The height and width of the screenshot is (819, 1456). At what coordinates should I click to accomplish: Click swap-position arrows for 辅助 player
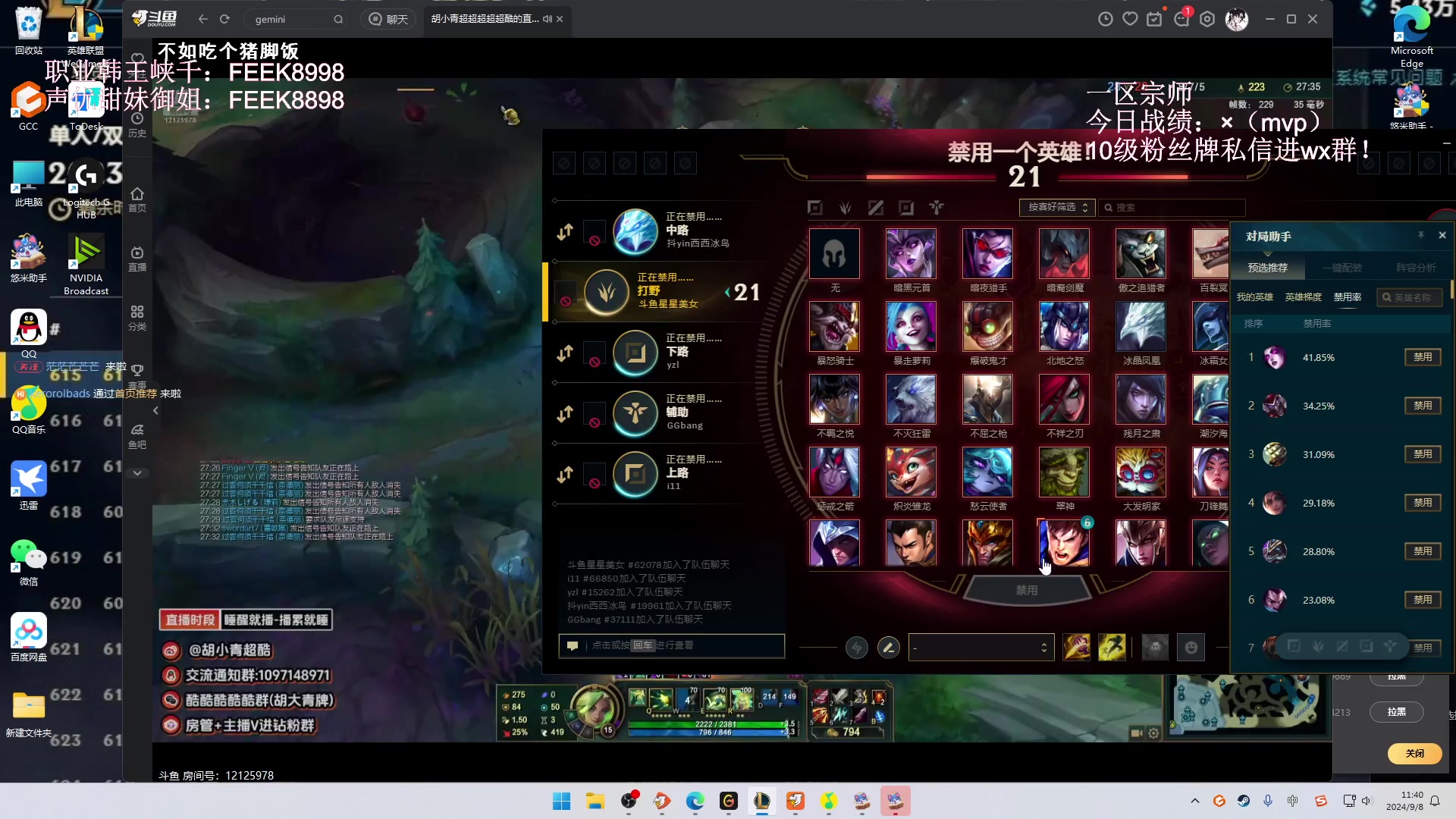565,414
